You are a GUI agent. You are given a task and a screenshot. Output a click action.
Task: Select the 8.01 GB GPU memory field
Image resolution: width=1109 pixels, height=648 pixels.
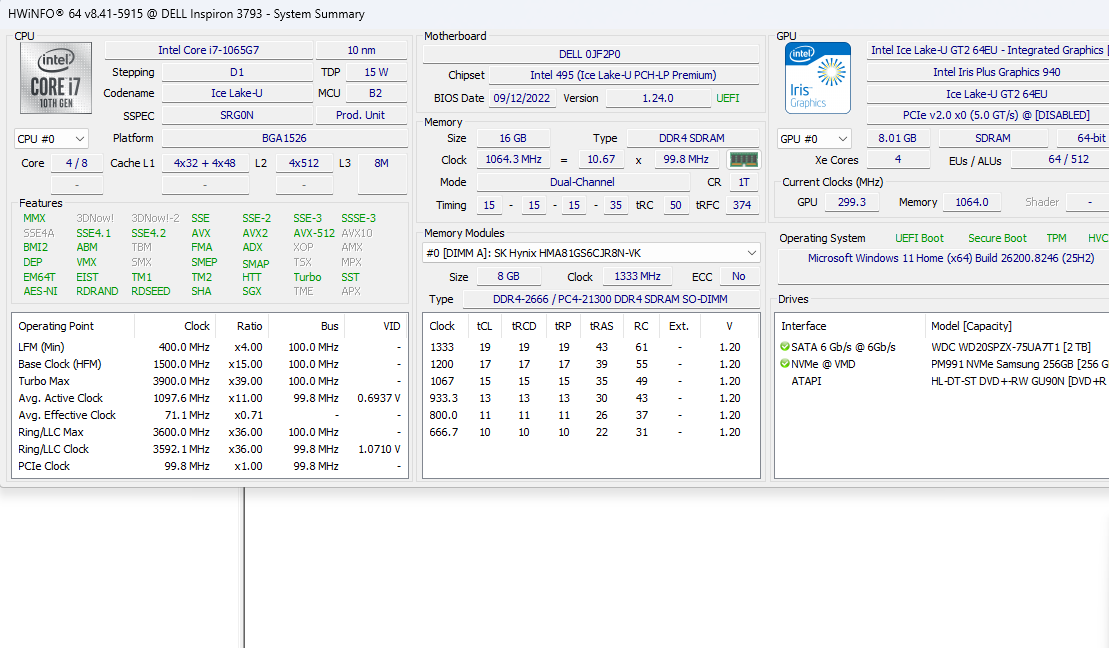click(x=898, y=139)
